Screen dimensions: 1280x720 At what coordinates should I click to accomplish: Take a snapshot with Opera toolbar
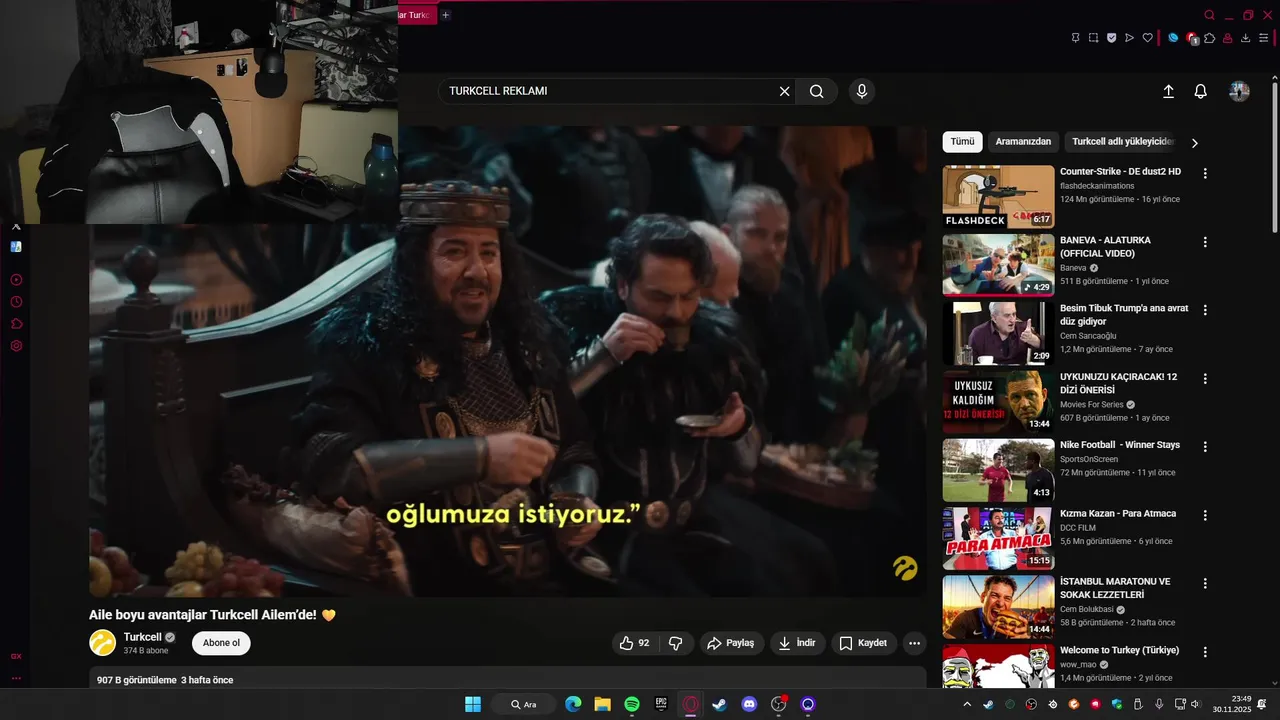pyautogui.click(x=1093, y=38)
